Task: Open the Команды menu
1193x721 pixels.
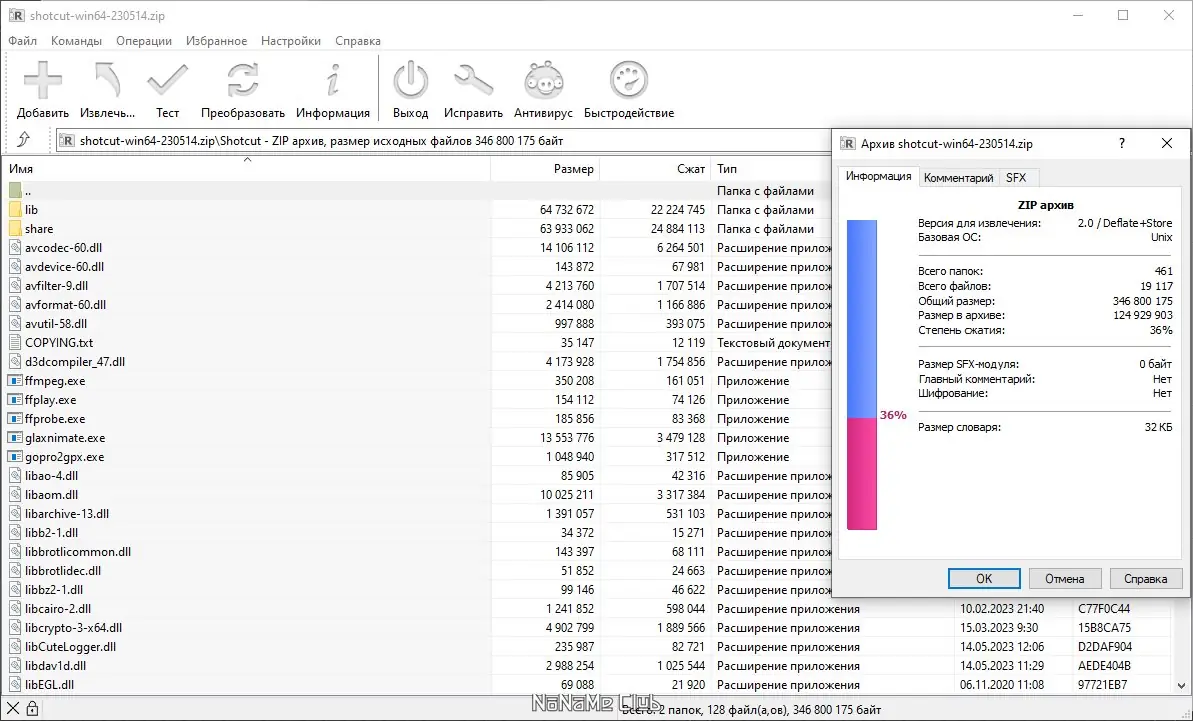Action: click(76, 41)
